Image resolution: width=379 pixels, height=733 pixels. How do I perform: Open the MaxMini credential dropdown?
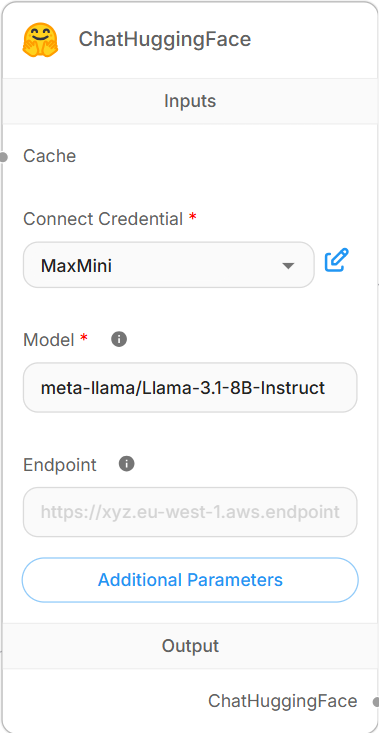169,265
